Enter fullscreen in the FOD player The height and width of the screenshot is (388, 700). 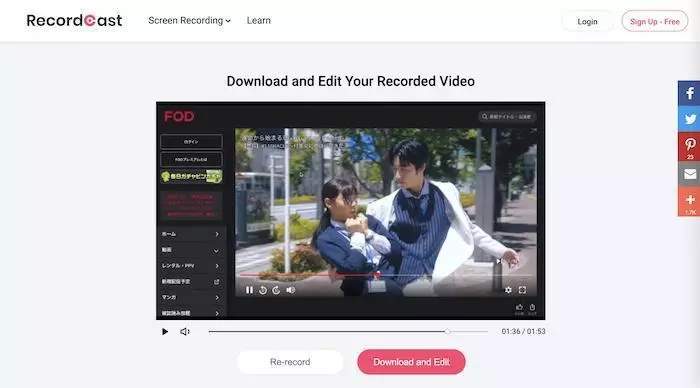tap(522, 290)
